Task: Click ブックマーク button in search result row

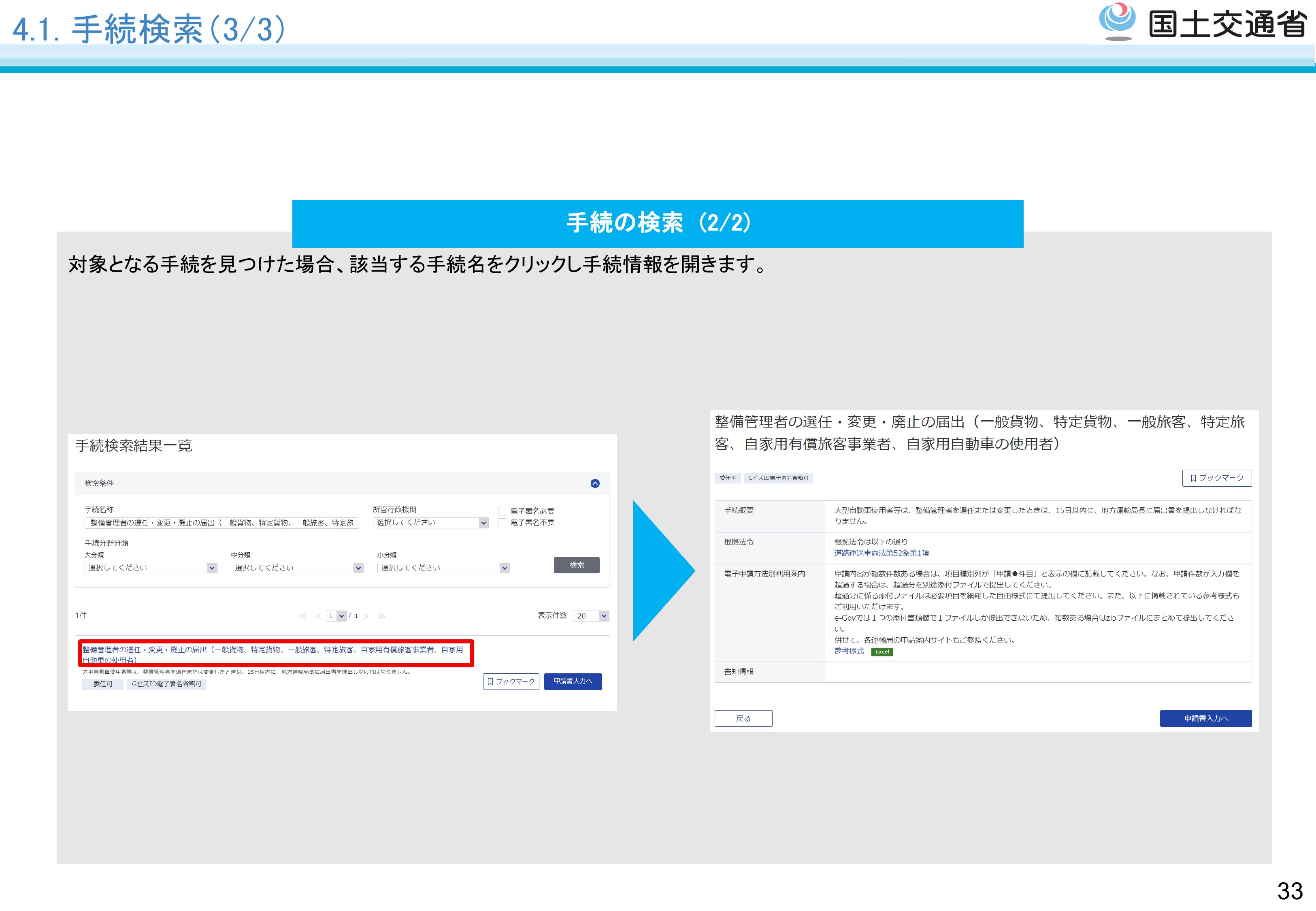Action: [x=511, y=681]
